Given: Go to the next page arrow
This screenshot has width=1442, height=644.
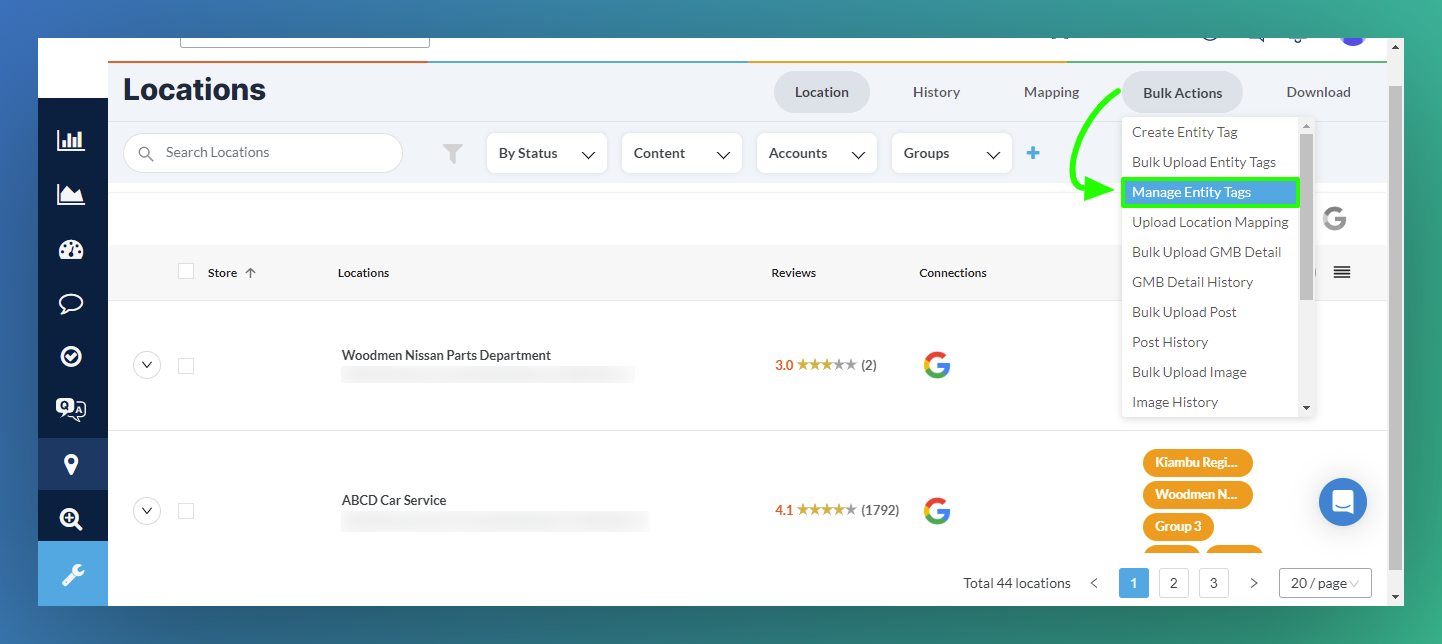Looking at the screenshot, I should (x=1253, y=583).
